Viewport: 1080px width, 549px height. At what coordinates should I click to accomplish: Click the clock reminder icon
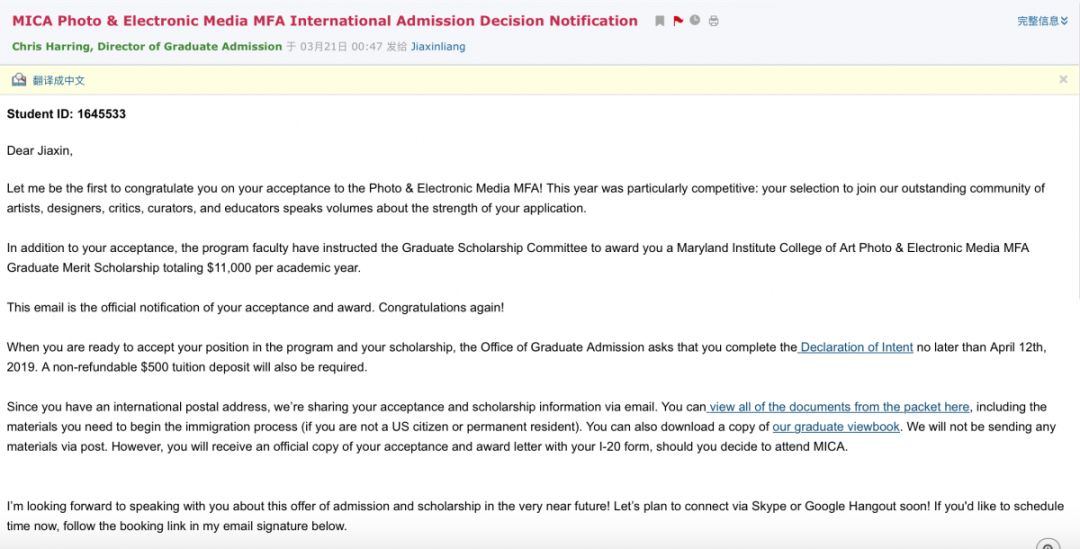[695, 21]
